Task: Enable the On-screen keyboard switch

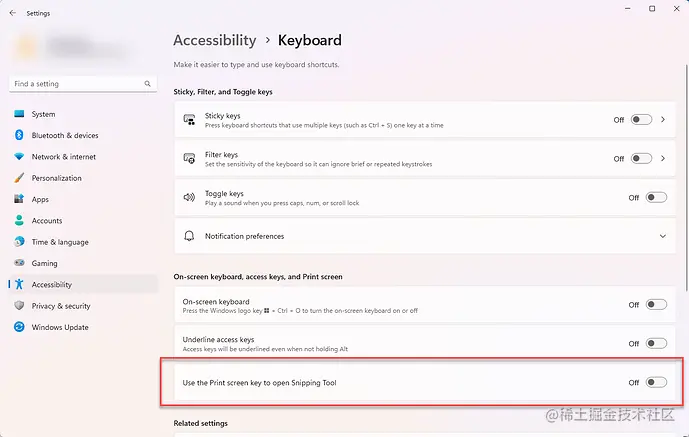Action: [x=656, y=304]
